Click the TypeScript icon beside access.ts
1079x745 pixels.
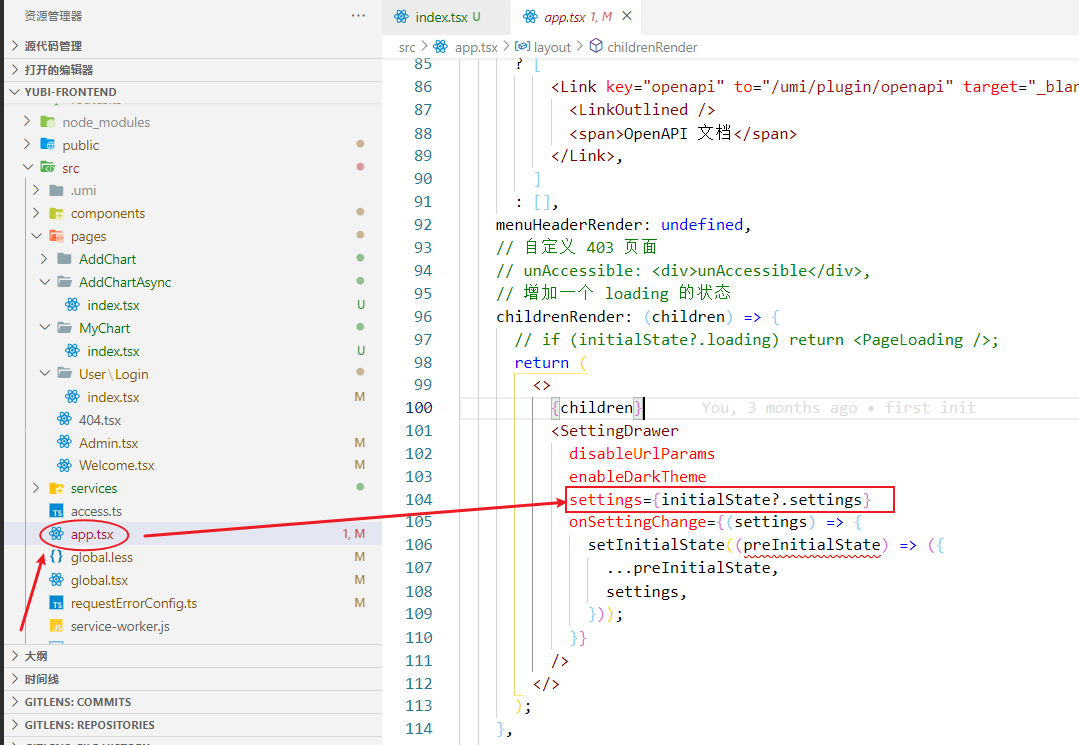tap(56, 511)
